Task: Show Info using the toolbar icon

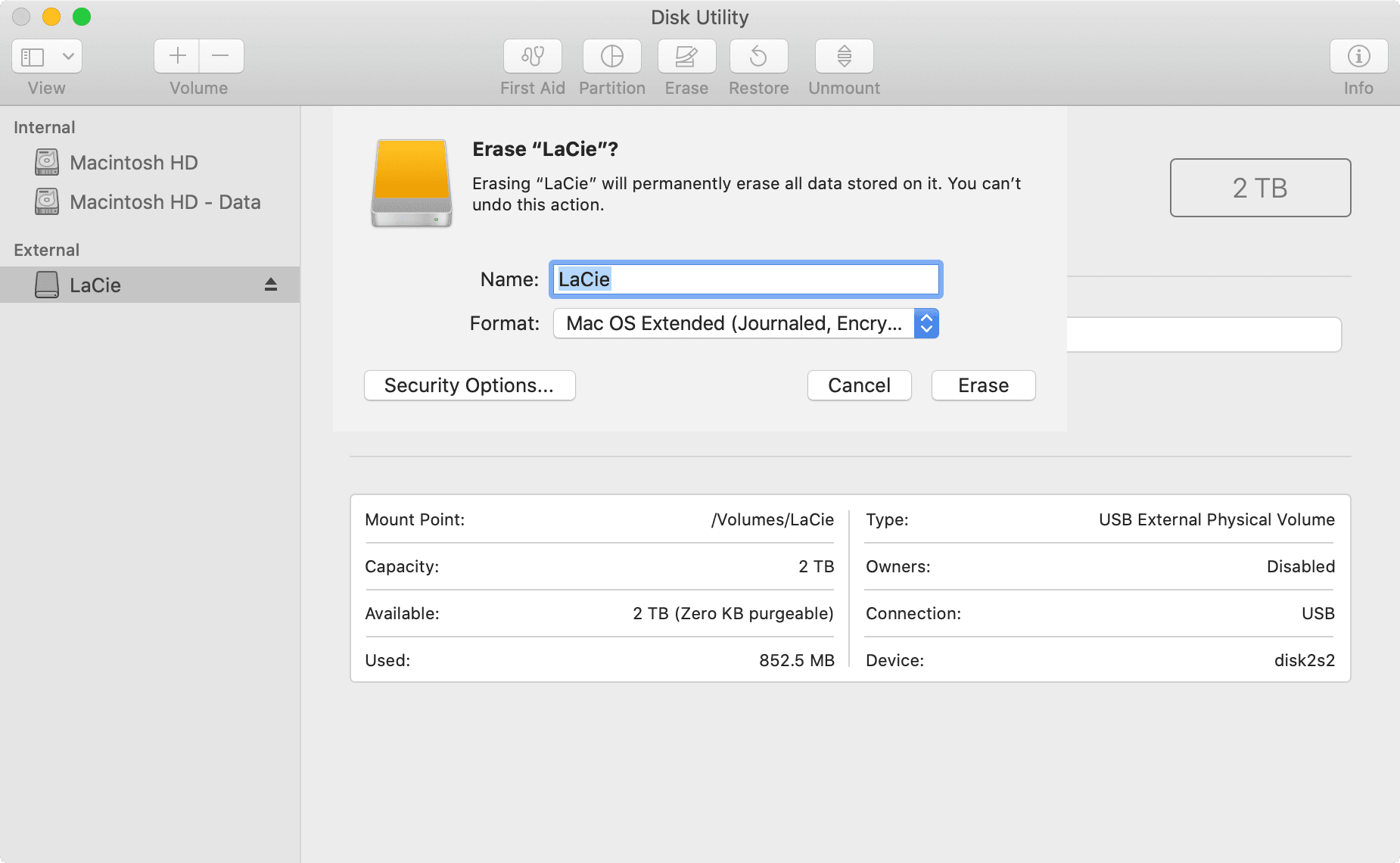Action: pyautogui.click(x=1358, y=56)
